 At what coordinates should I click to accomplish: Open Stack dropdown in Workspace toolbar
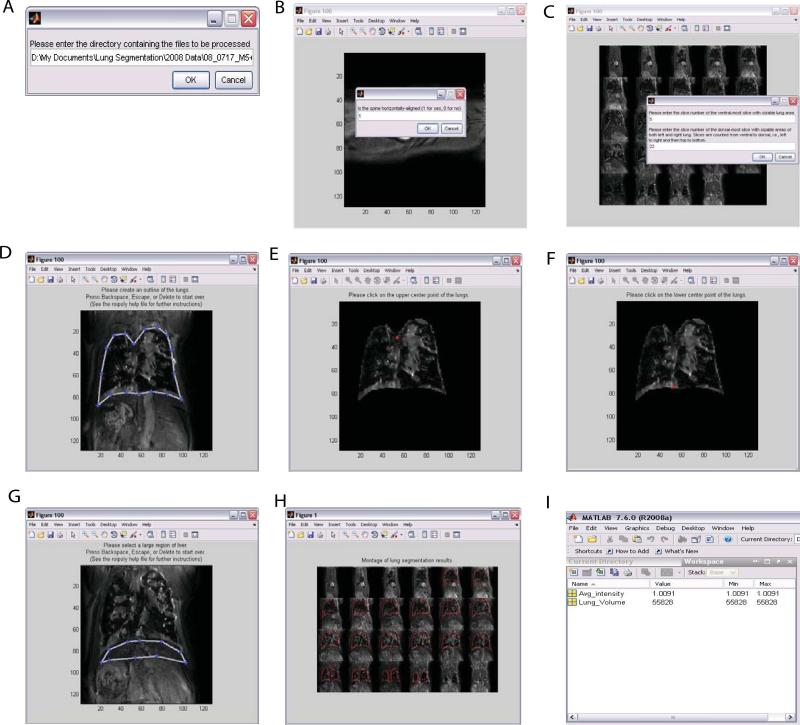coord(722,572)
